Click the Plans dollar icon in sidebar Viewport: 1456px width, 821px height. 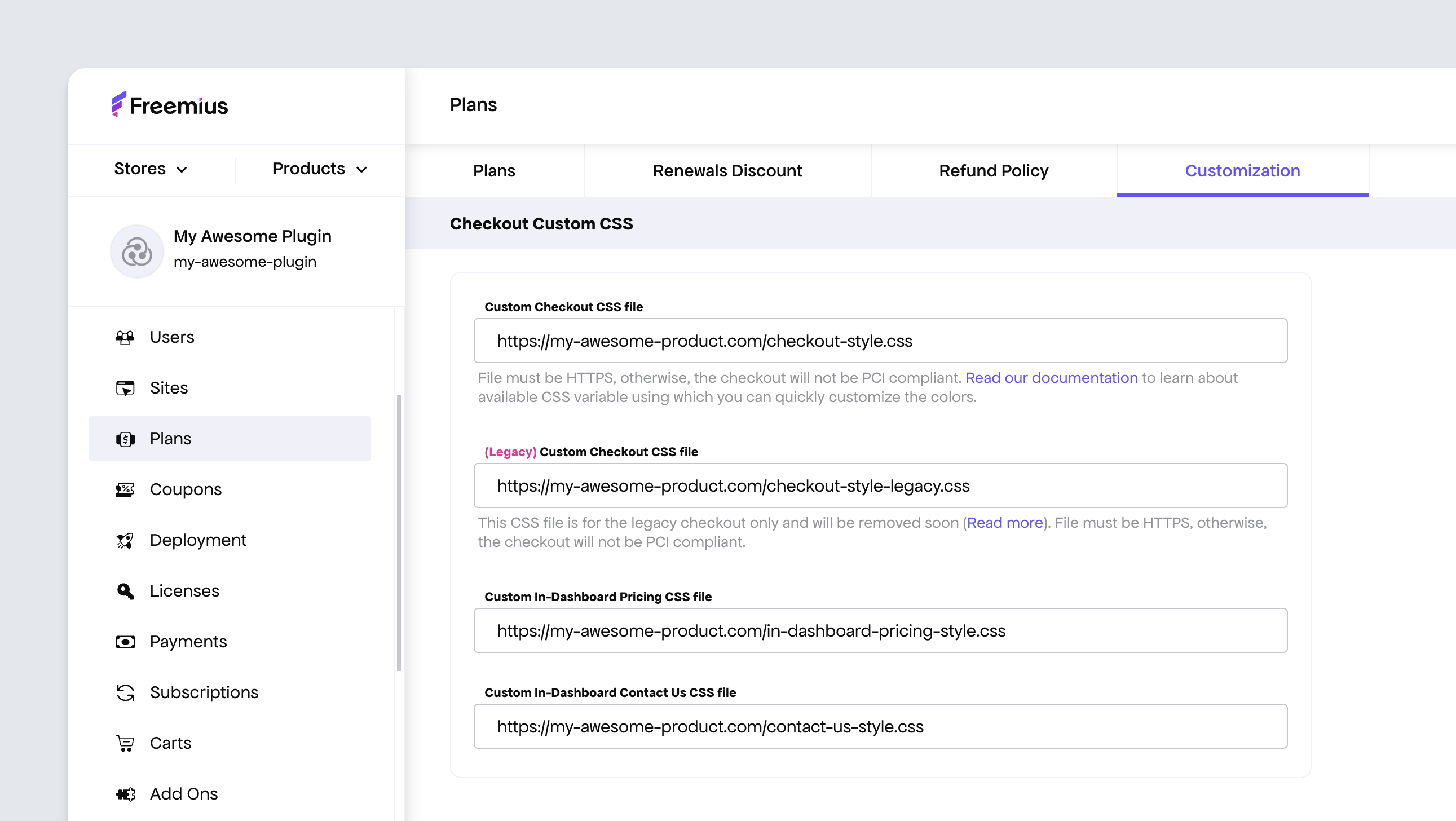pyautogui.click(x=125, y=439)
